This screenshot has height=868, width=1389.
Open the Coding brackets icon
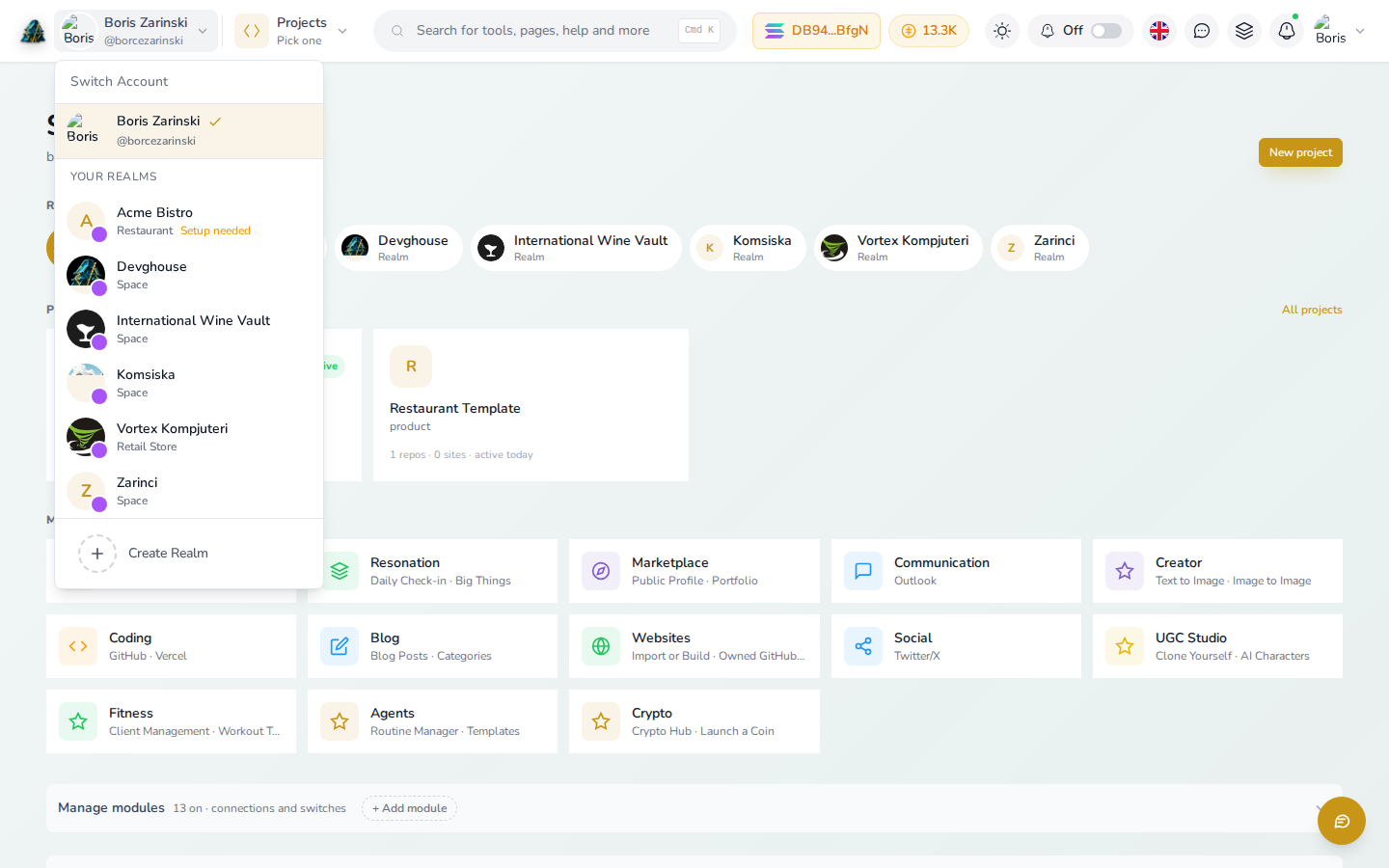tap(78, 646)
